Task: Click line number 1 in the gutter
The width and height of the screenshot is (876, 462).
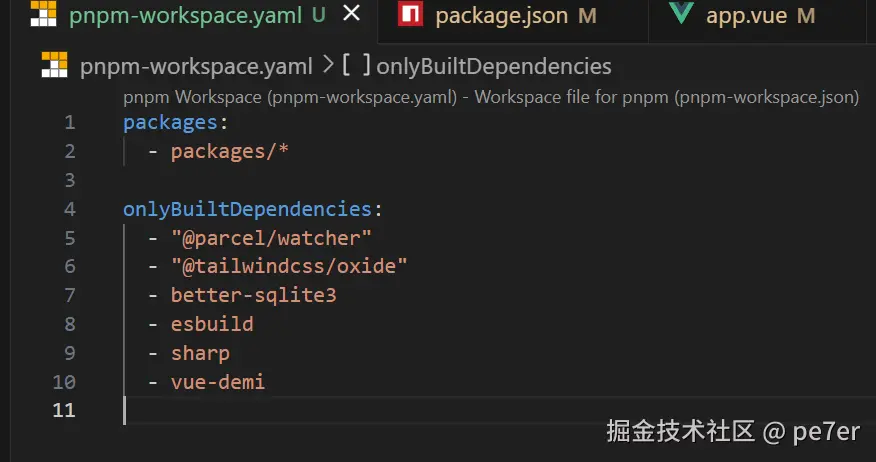Action: pyautogui.click(x=70, y=122)
